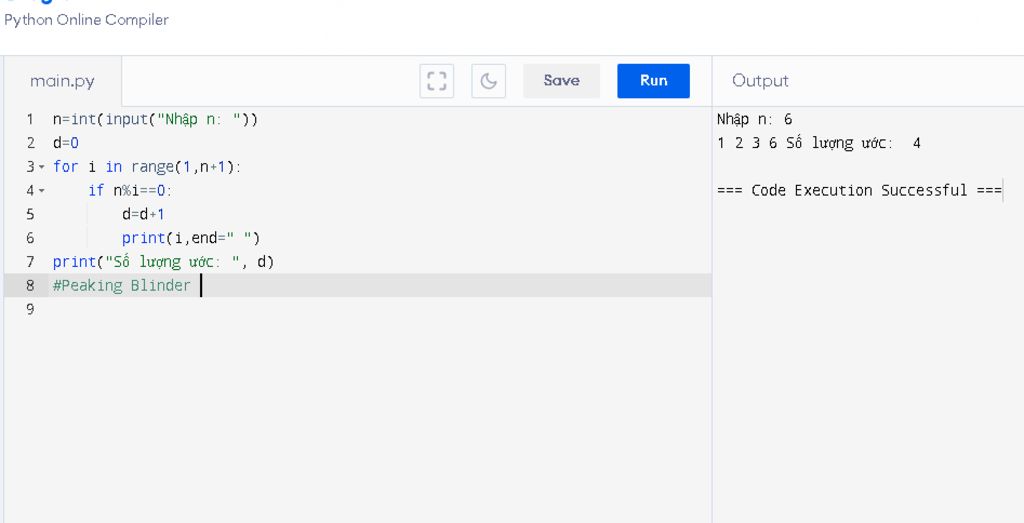
Task: Click the print "Số lượng ước" line
Action: [x=163, y=262]
